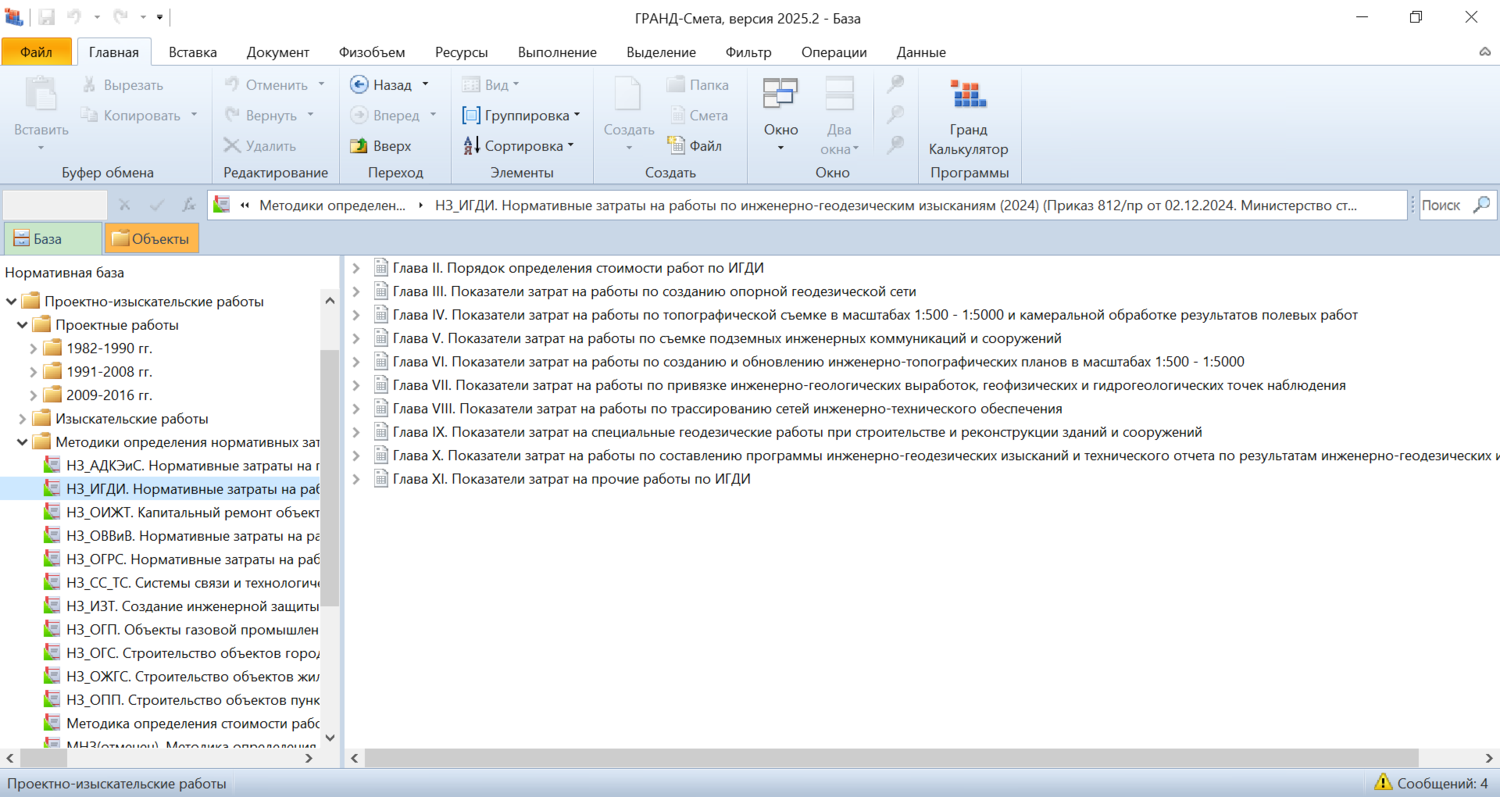This screenshot has height=797, width=1500.
Task: Expand the 1982-1990 гг. folder
Action: click(x=33, y=348)
